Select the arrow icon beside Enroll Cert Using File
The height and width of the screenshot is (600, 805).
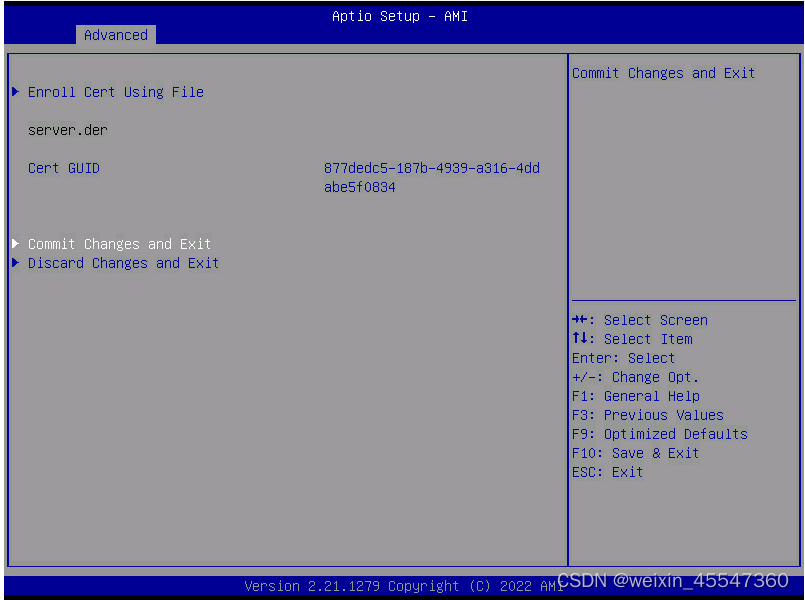15,92
